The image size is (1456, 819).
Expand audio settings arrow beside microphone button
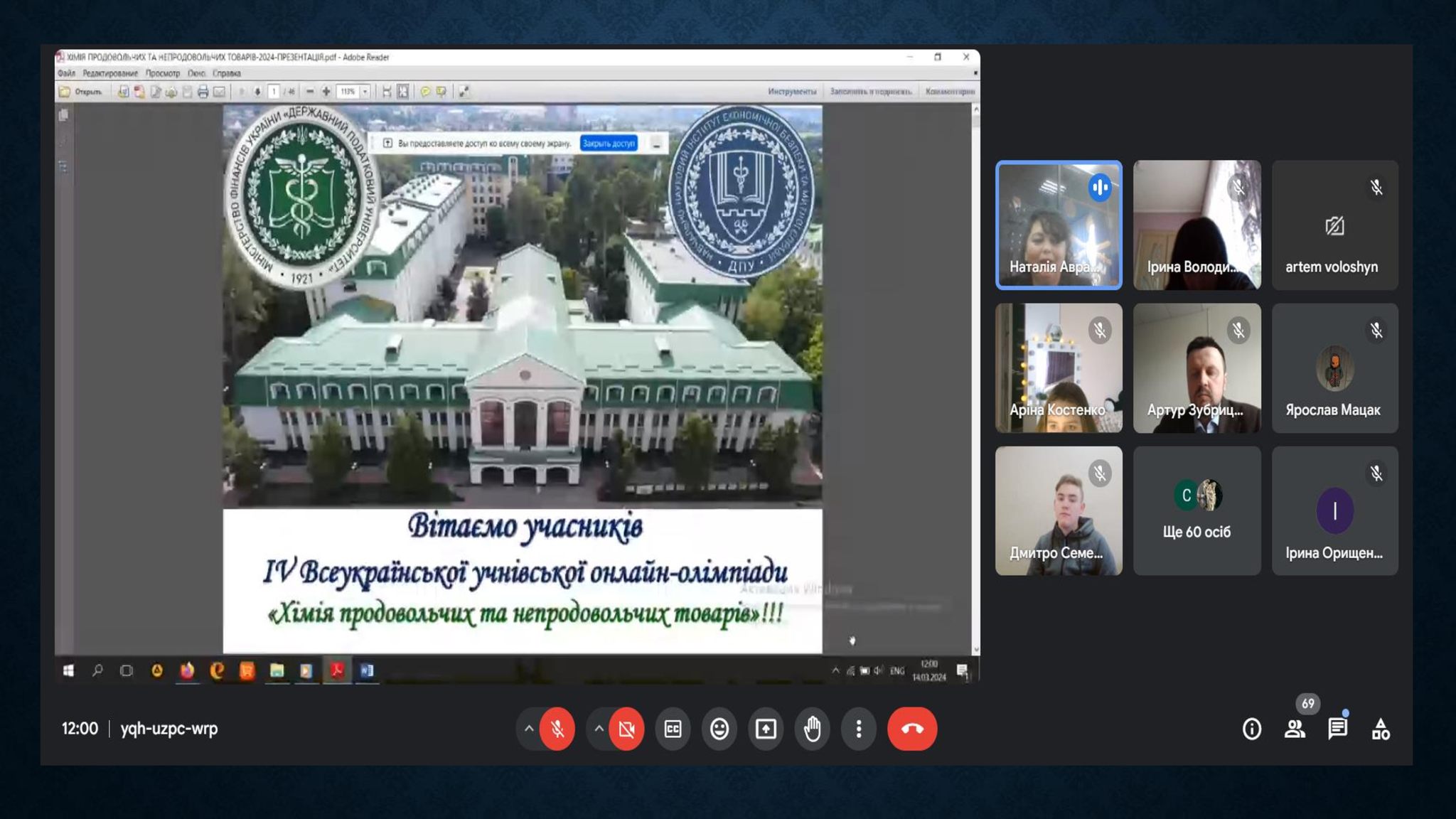(528, 729)
